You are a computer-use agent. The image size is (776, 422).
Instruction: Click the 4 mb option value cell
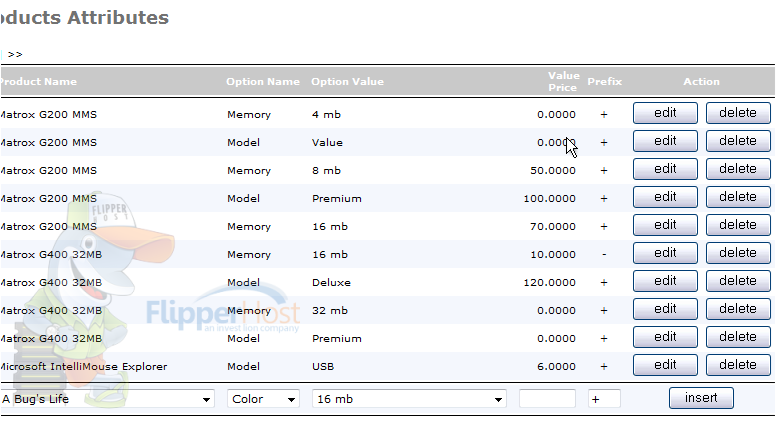[326, 115]
